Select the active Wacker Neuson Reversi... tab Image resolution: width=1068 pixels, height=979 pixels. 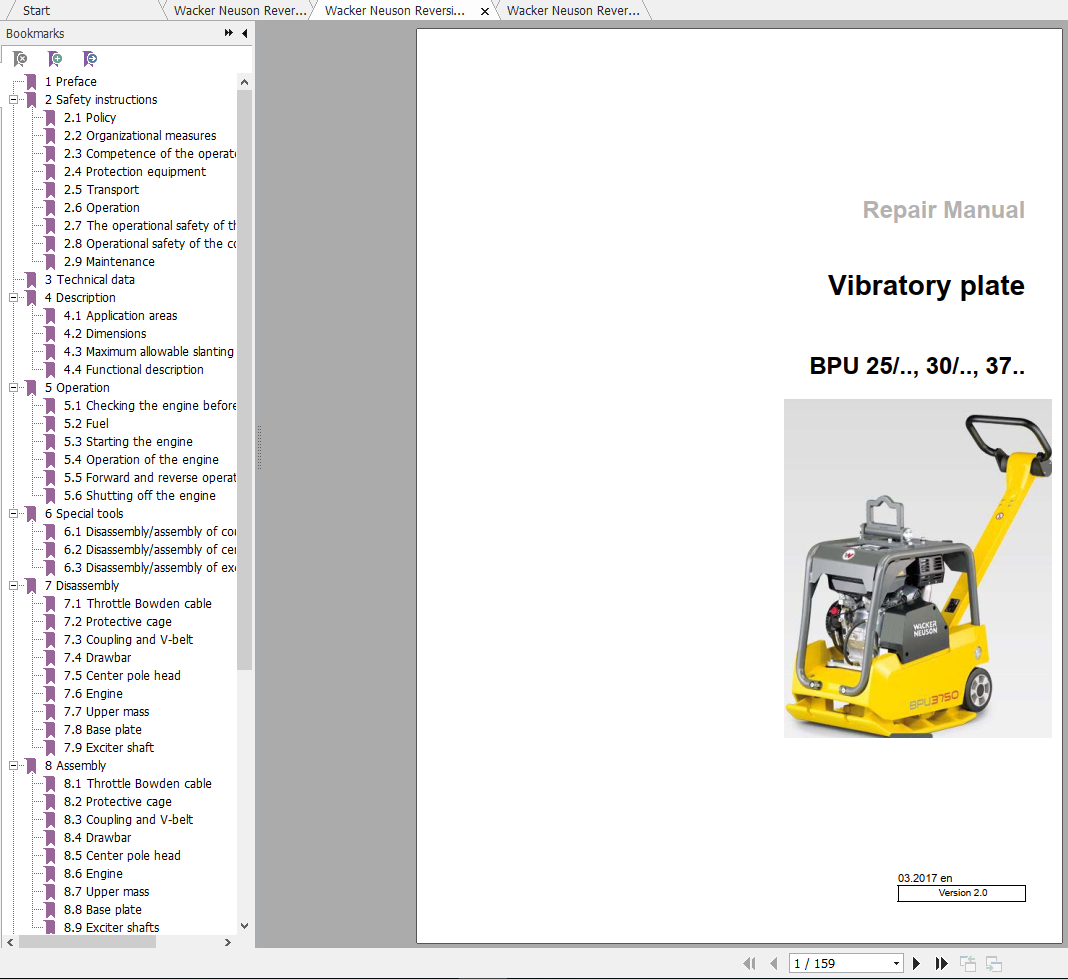click(395, 10)
